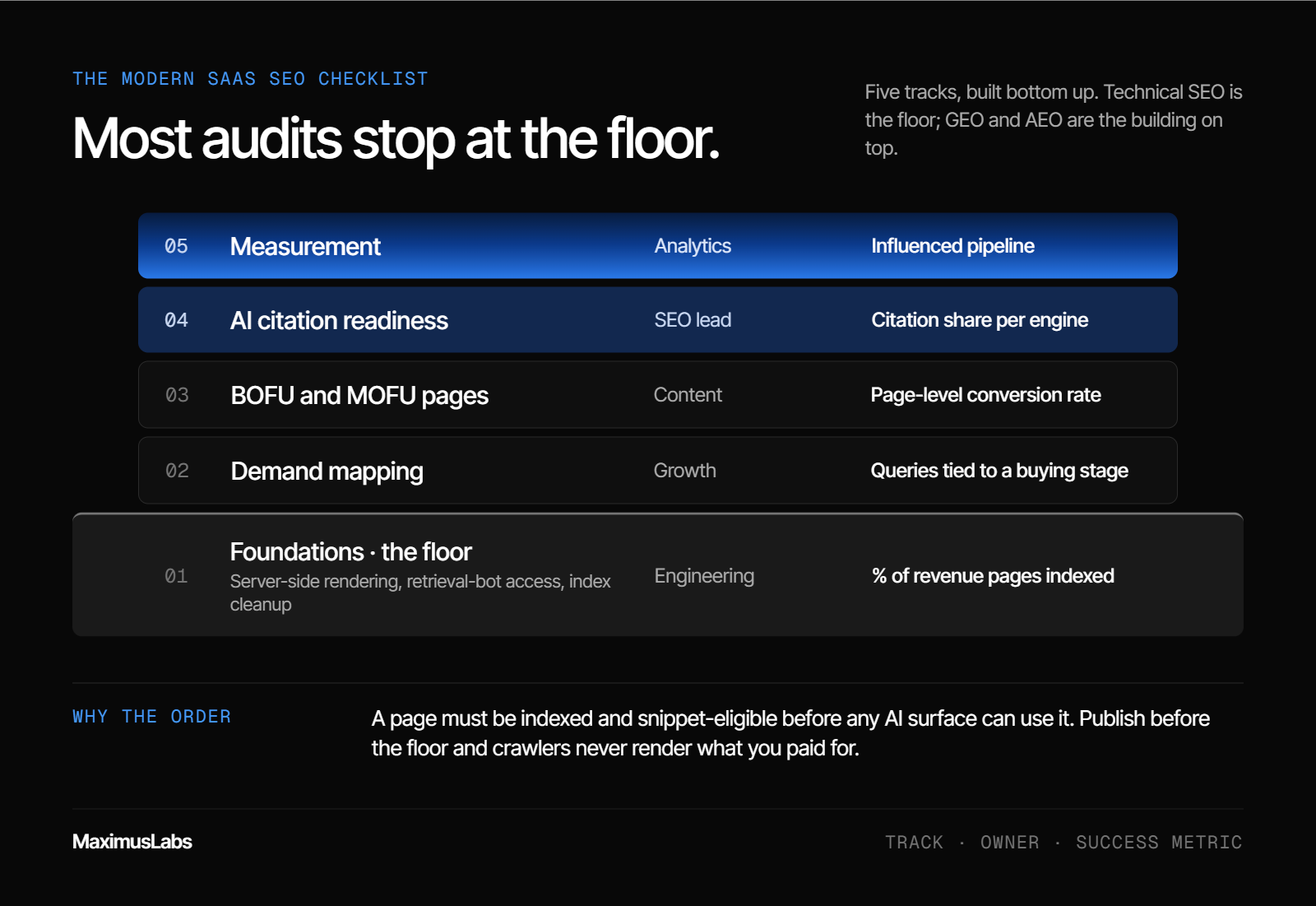1316x906 pixels.
Task: Click the row number '05'
Action: click(x=176, y=246)
